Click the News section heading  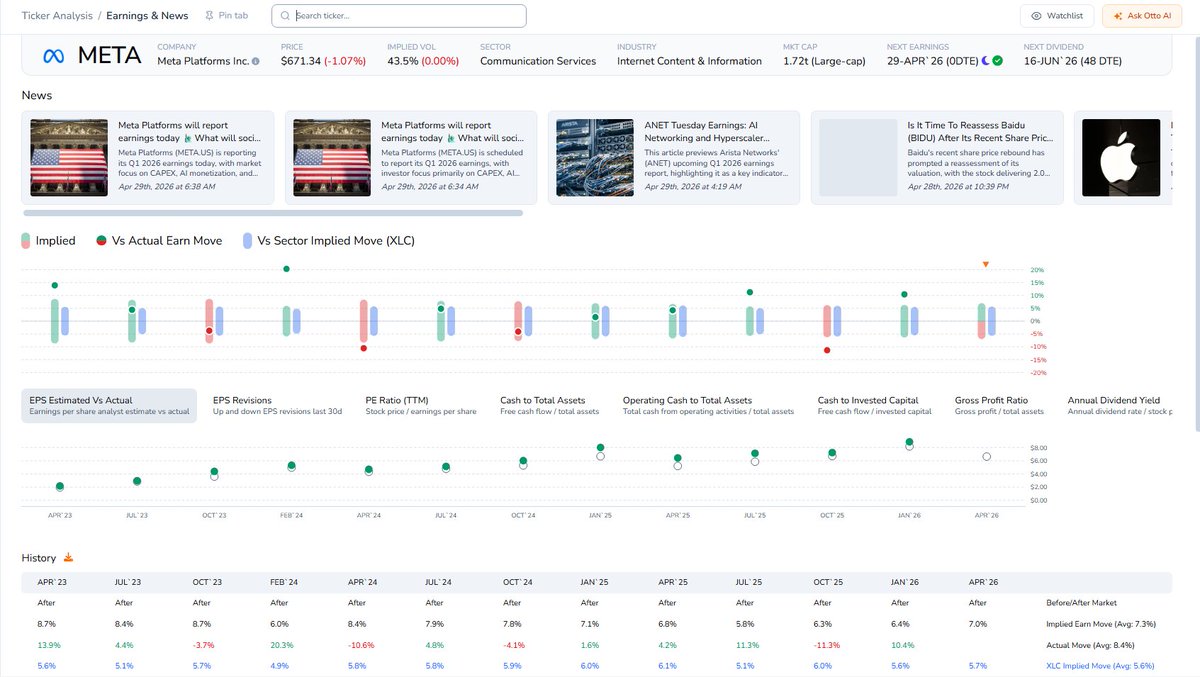click(37, 96)
